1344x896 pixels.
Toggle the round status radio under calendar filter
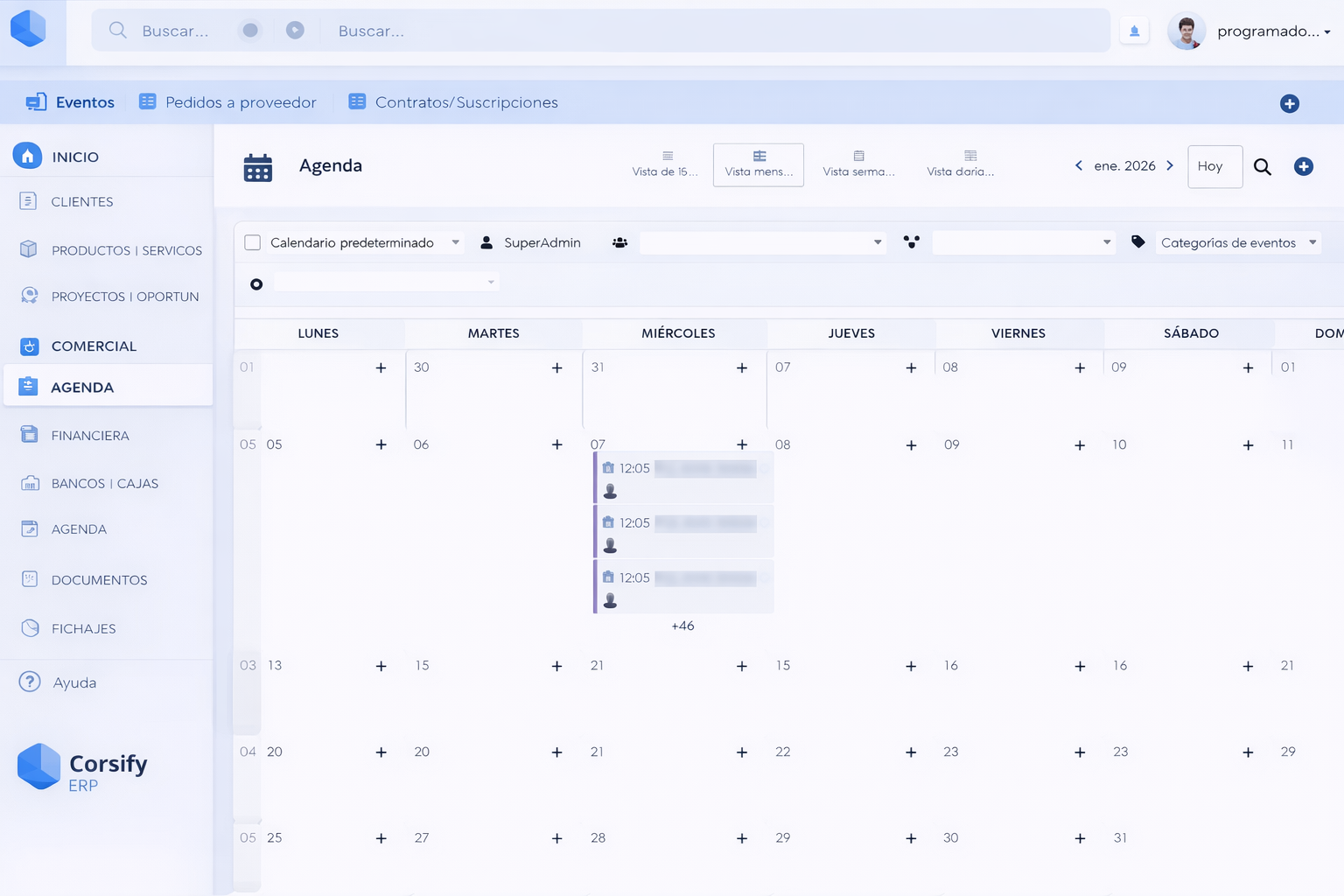tap(256, 284)
